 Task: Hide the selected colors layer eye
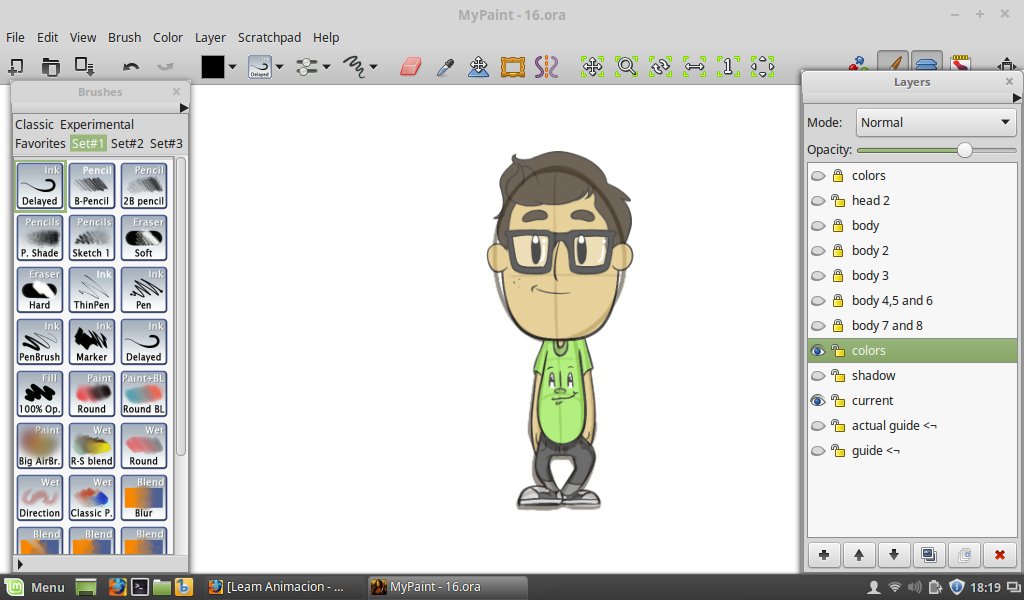[x=818, y=351]
